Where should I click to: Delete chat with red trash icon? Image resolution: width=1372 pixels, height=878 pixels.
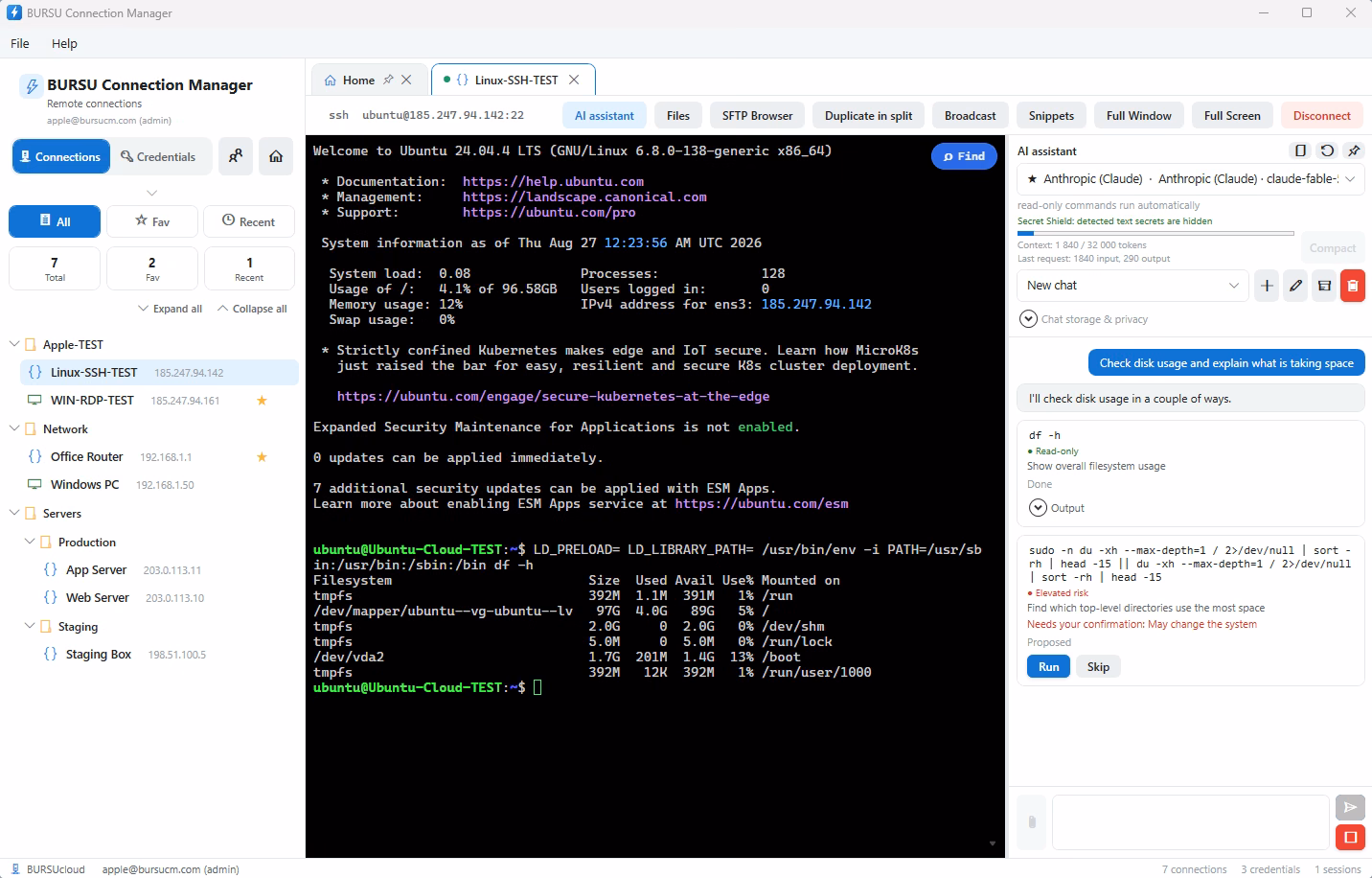click(1353, 286)
